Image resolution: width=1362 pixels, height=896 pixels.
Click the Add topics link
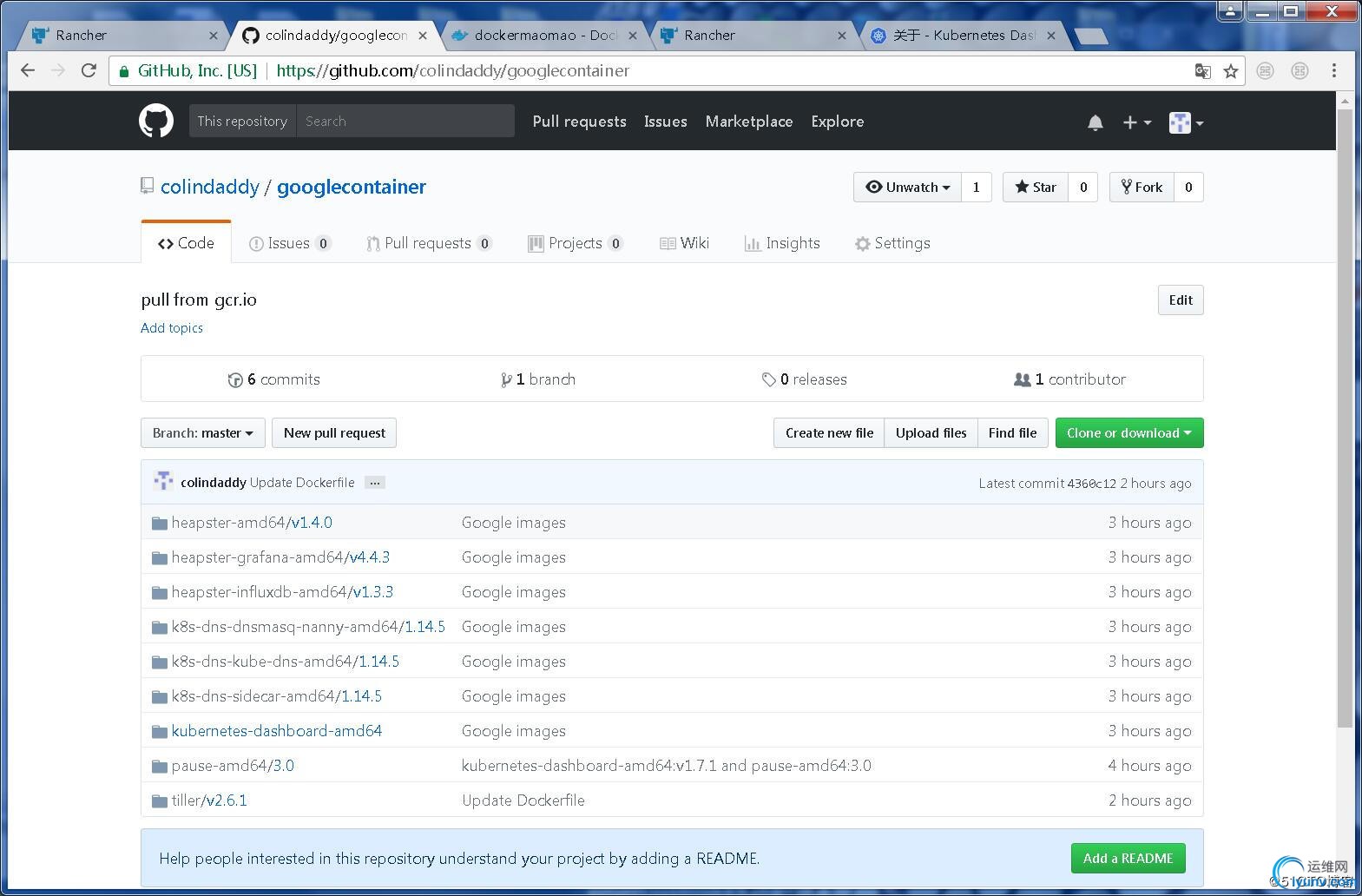pos(172,328)
